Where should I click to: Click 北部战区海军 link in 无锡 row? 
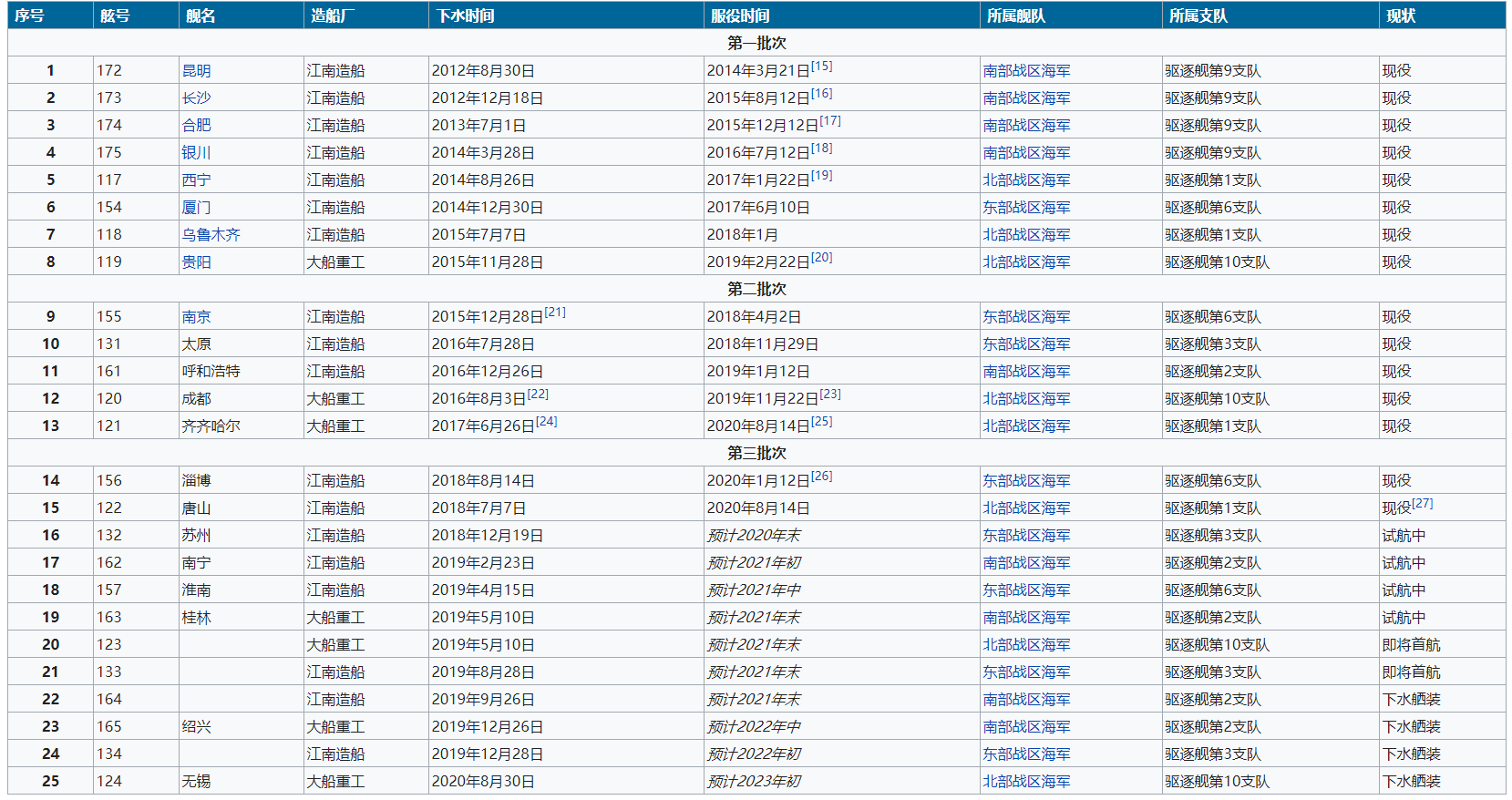pyautogui.click(x=1026, y=782)
